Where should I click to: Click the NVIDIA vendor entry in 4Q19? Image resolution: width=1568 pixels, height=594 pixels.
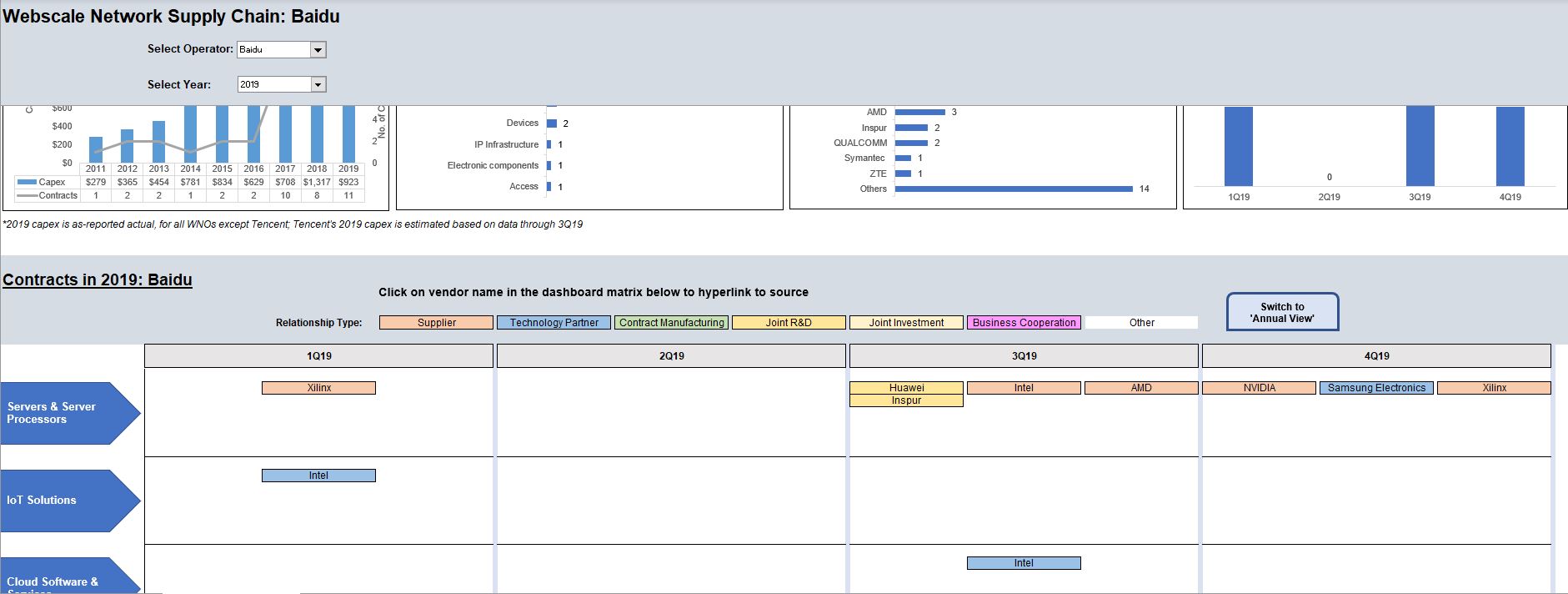point(1259,388)
